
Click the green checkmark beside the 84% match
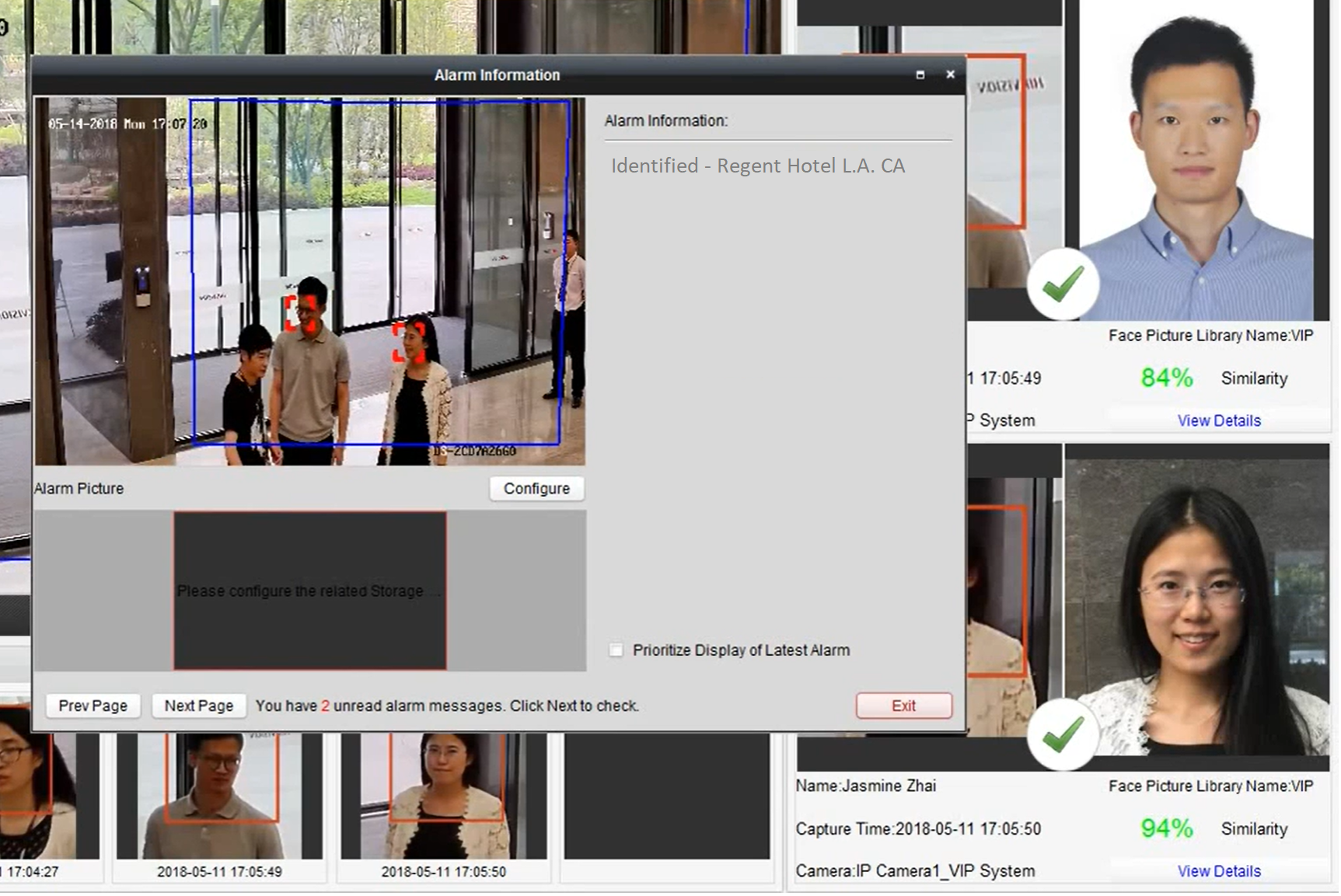1063,284
